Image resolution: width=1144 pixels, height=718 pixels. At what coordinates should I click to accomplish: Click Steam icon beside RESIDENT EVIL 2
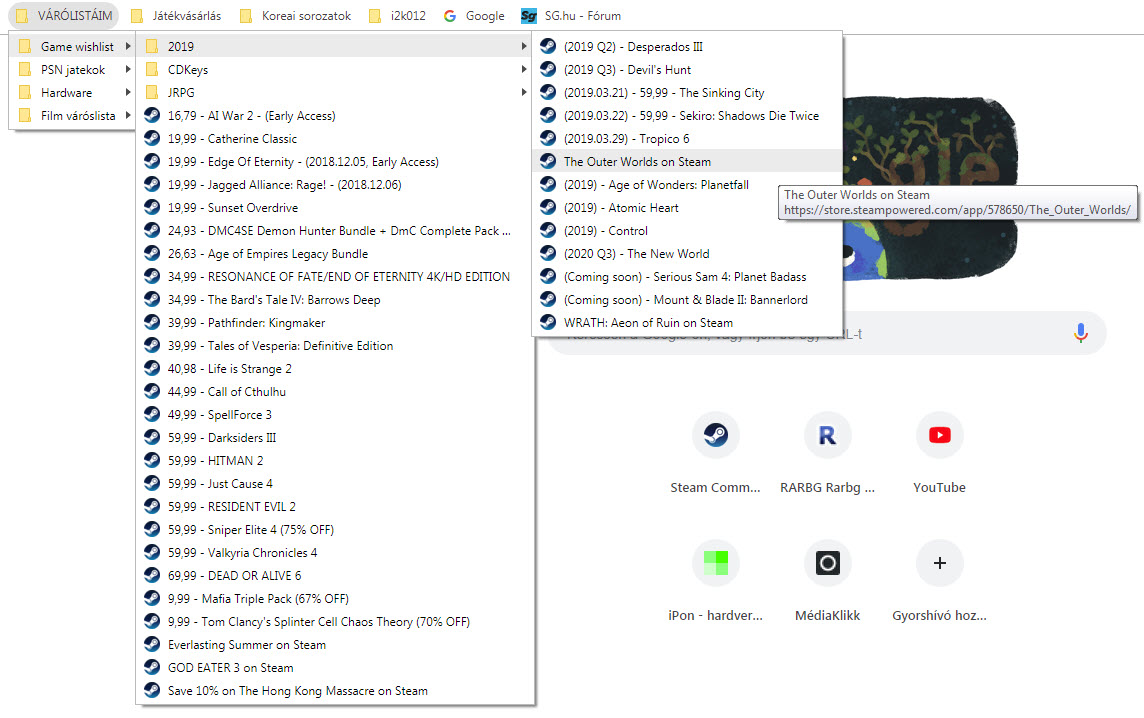coord(152,506)
